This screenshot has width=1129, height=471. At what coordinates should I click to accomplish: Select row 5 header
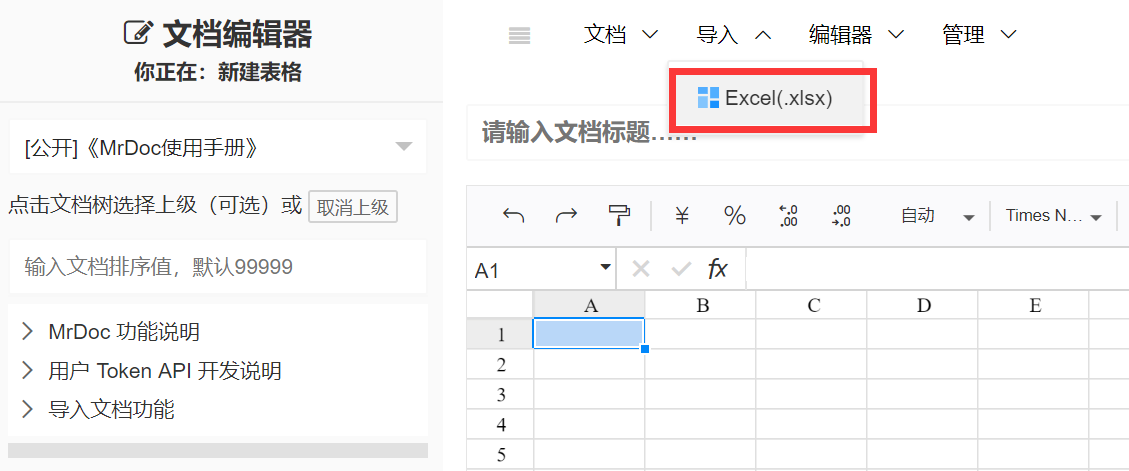(x=500, y=455)
